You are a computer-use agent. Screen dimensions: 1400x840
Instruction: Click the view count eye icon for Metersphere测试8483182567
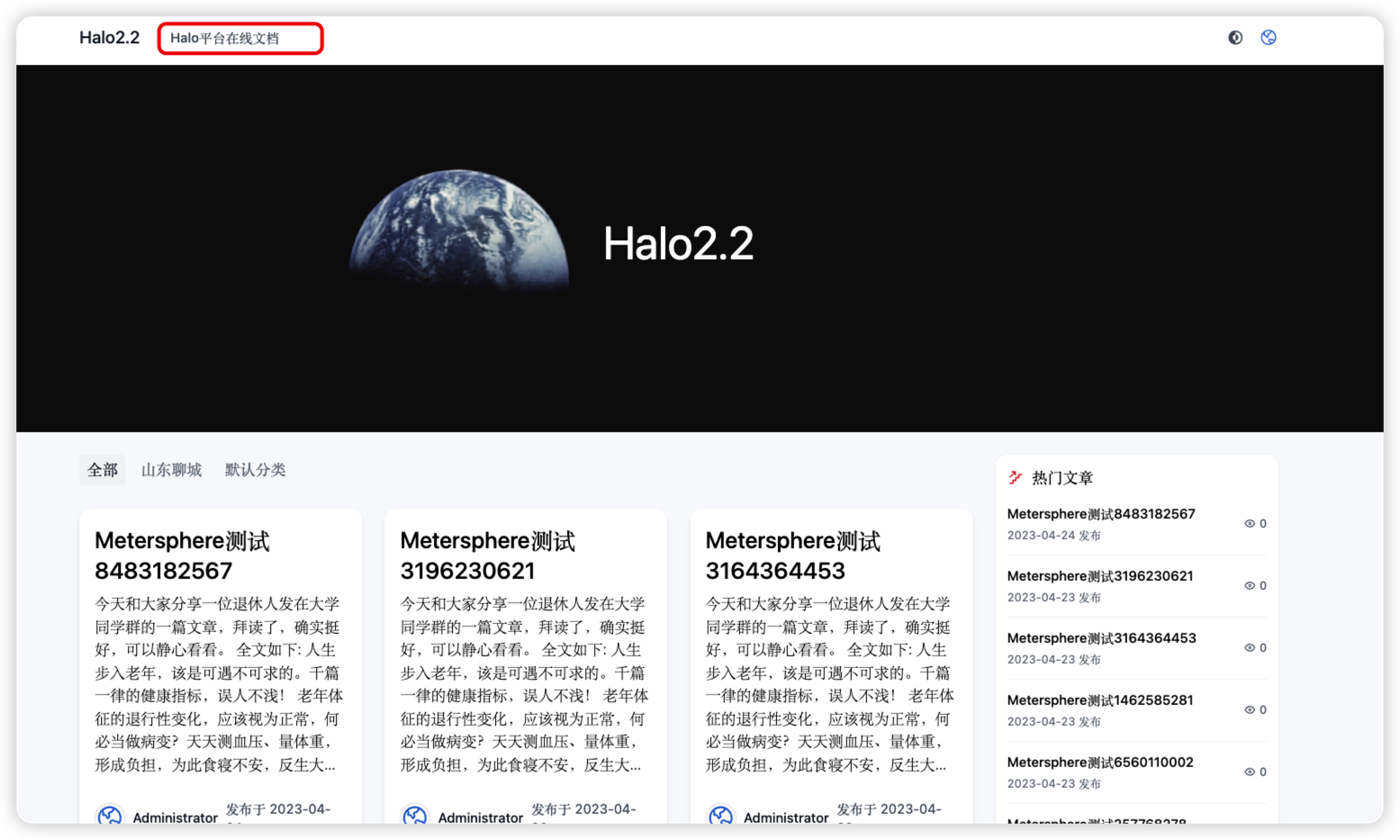tap(1250, 523)
